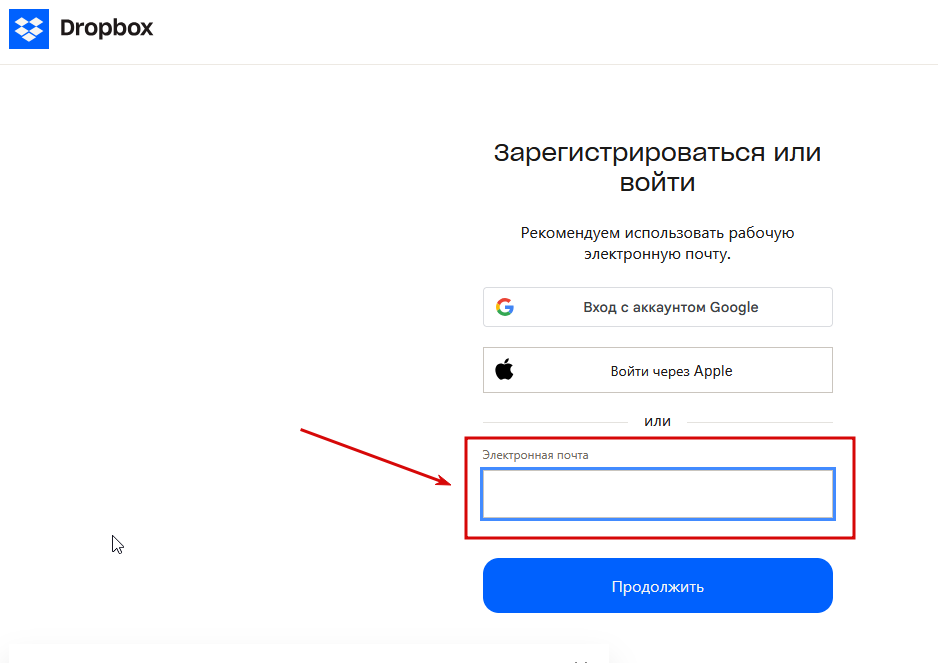The width and height of the screenshot is (938, 663).
Task: Click the word 'Google' in sign-in button
Action: point(734,307)
